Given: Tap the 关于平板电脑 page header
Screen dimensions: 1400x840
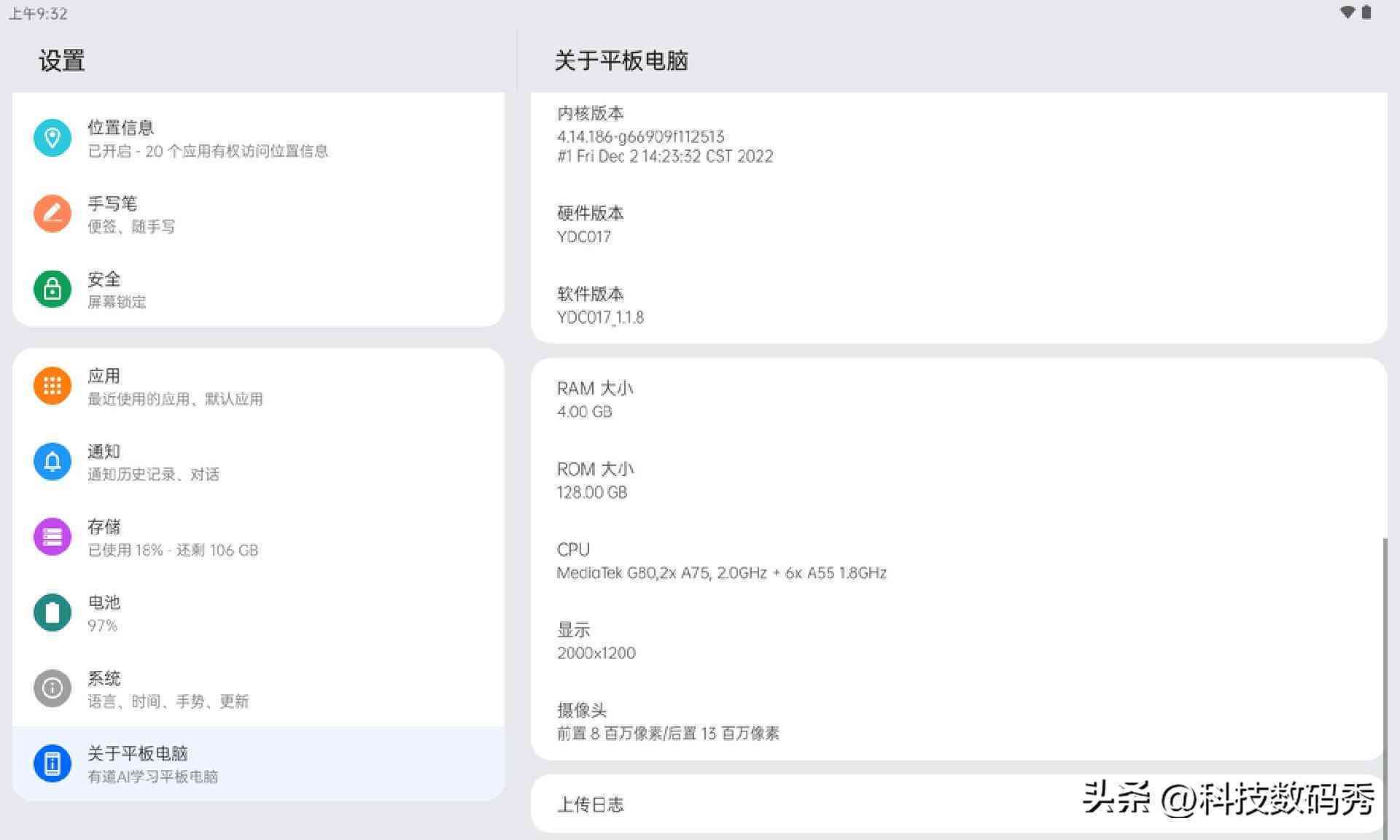Looking at the screenshot, I should (621, 60).
